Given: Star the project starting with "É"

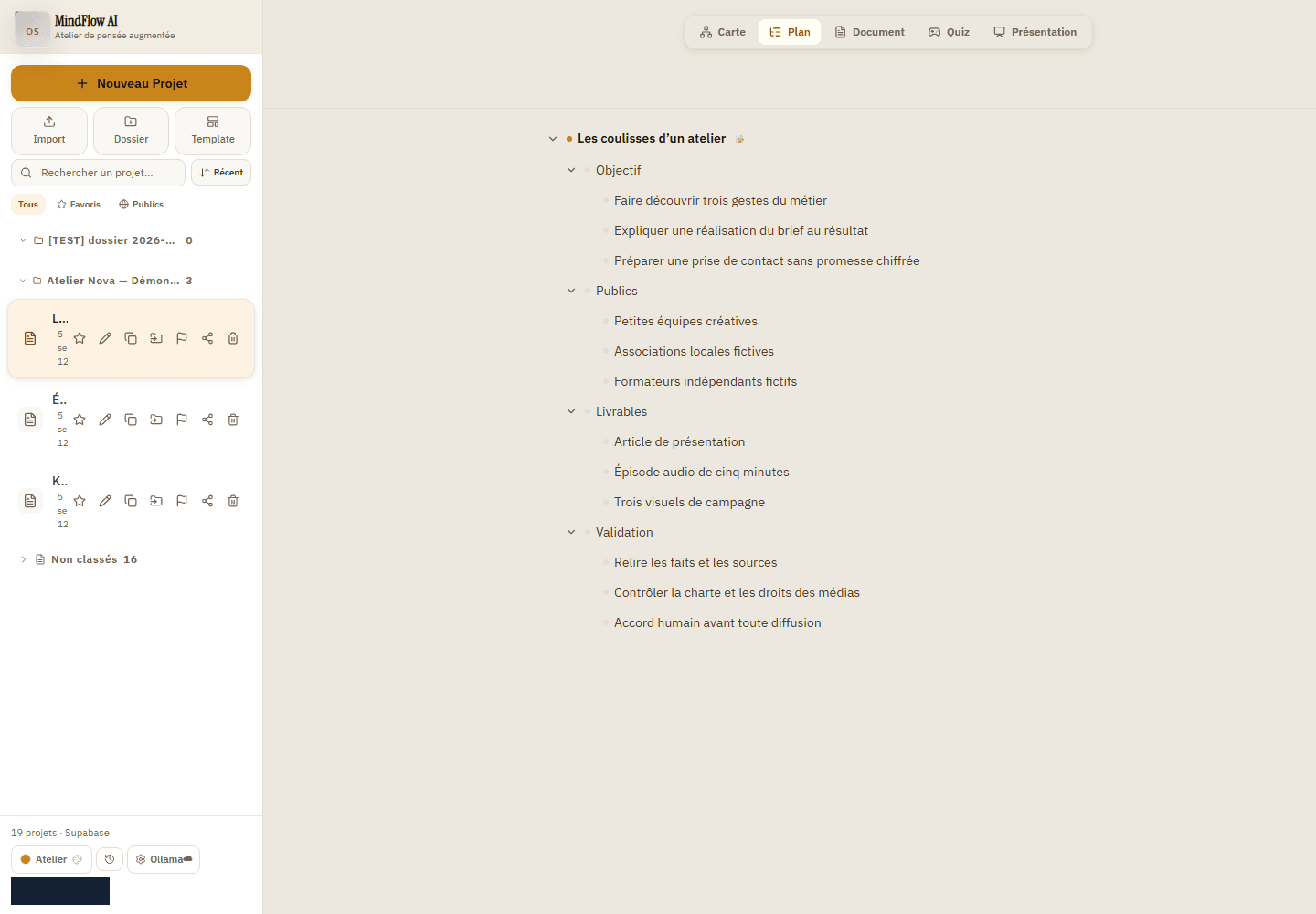Looking at the screenshot, I should coord(80,420).
